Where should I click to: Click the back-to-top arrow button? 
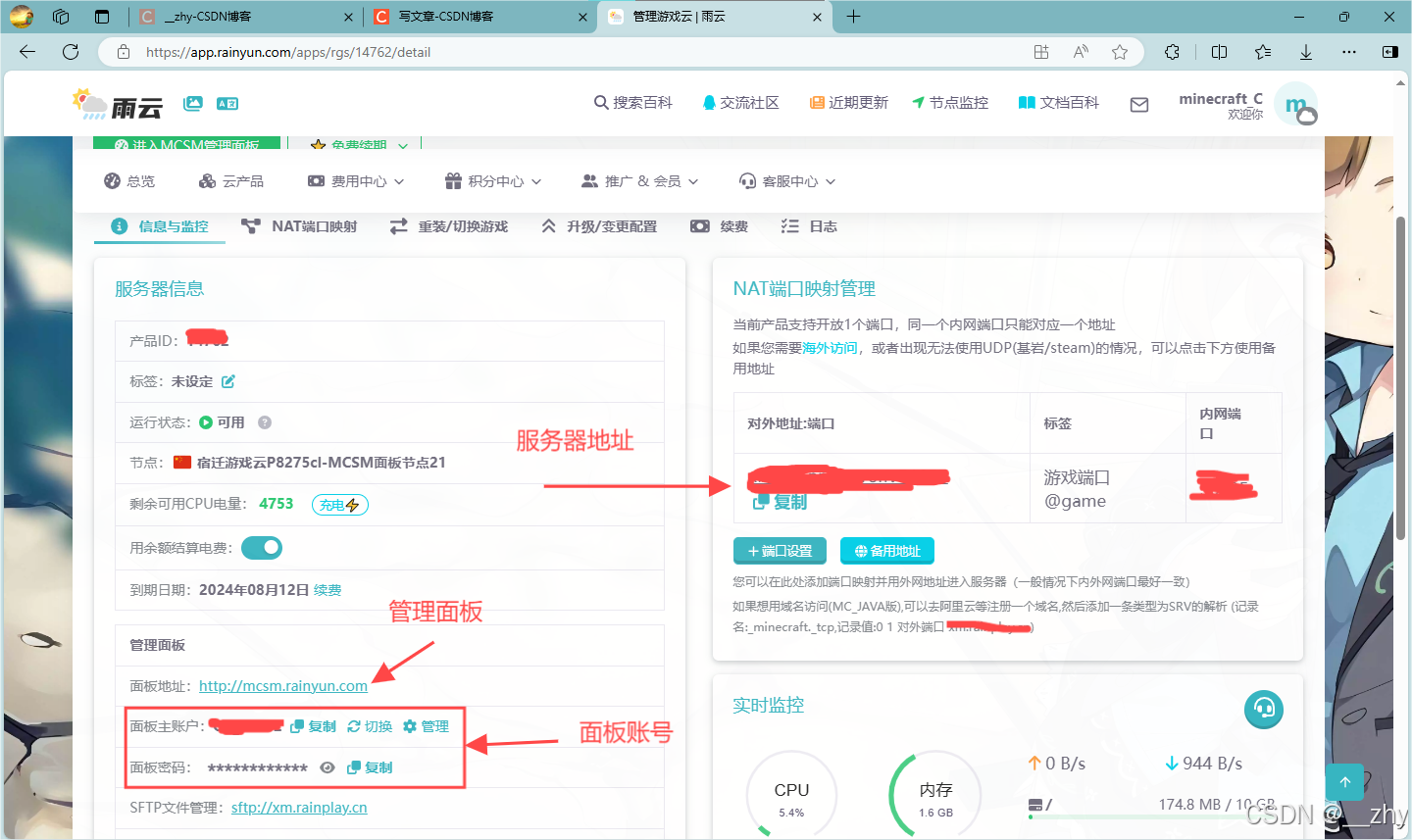1344,781
